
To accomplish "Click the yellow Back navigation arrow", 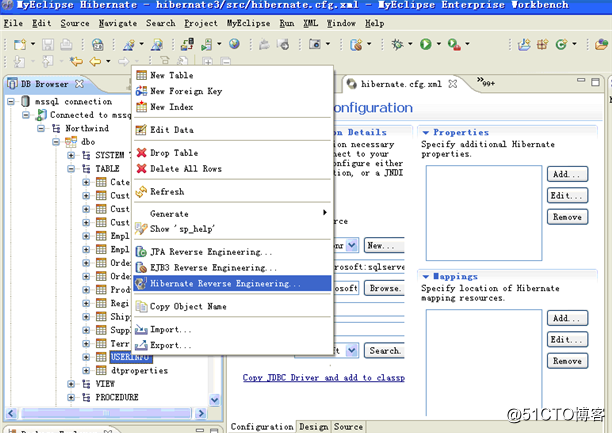I will [x=95, y=62].
